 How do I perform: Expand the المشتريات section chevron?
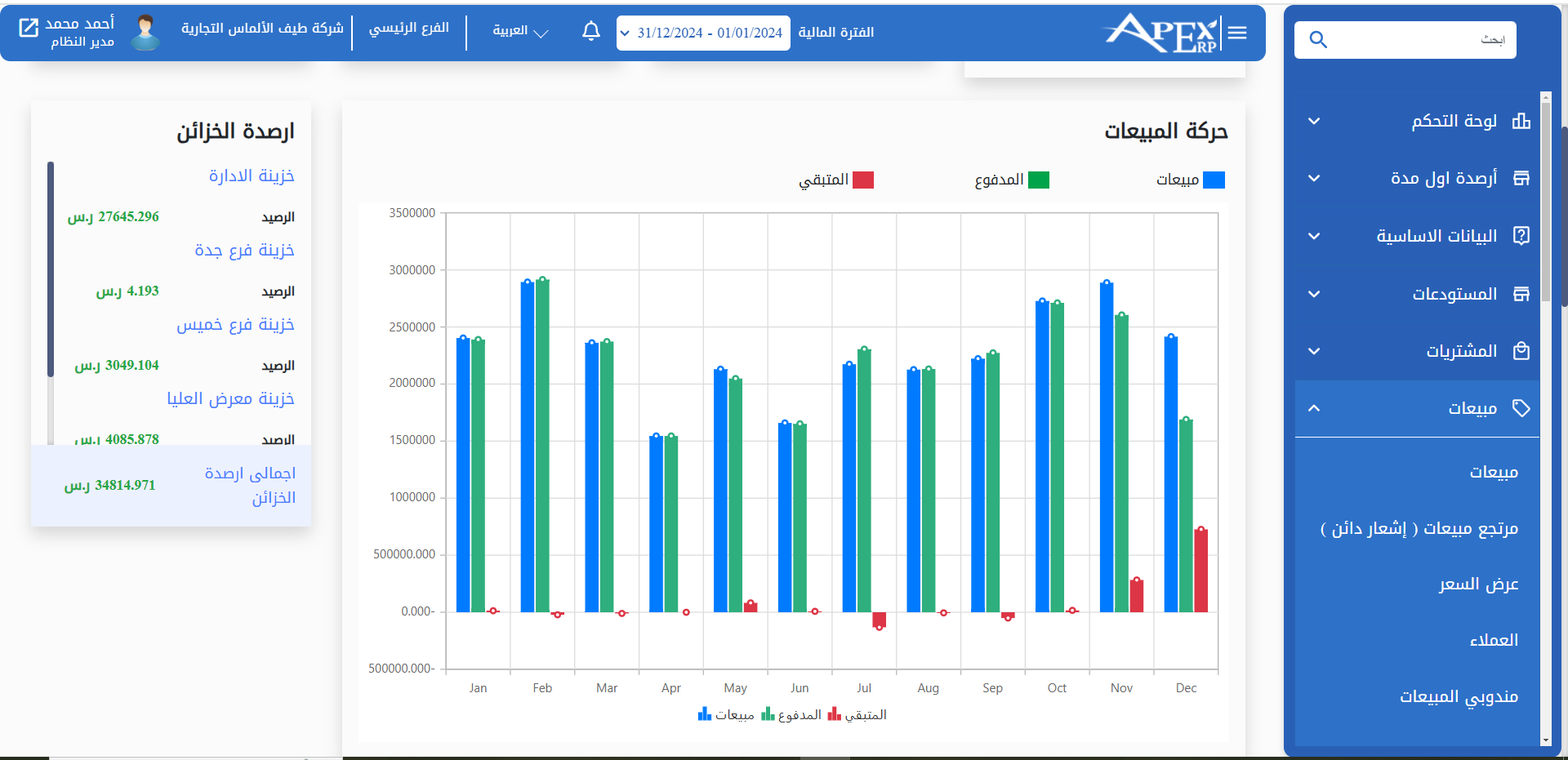[1315, 350]
